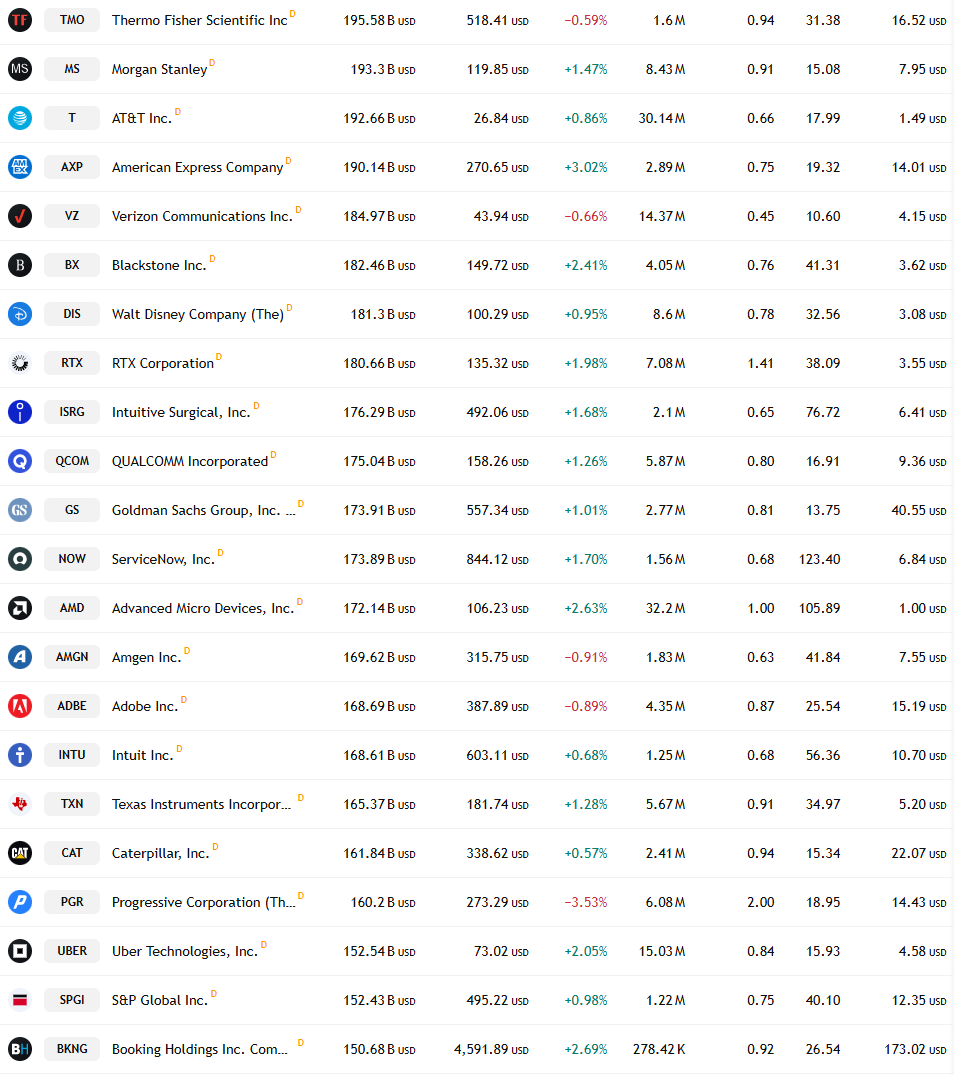Image resolution: width=954 pixels, height=1075 pixels.
Task: Click Amgen -0.91% change value
Action: click(x=585, y=657)
